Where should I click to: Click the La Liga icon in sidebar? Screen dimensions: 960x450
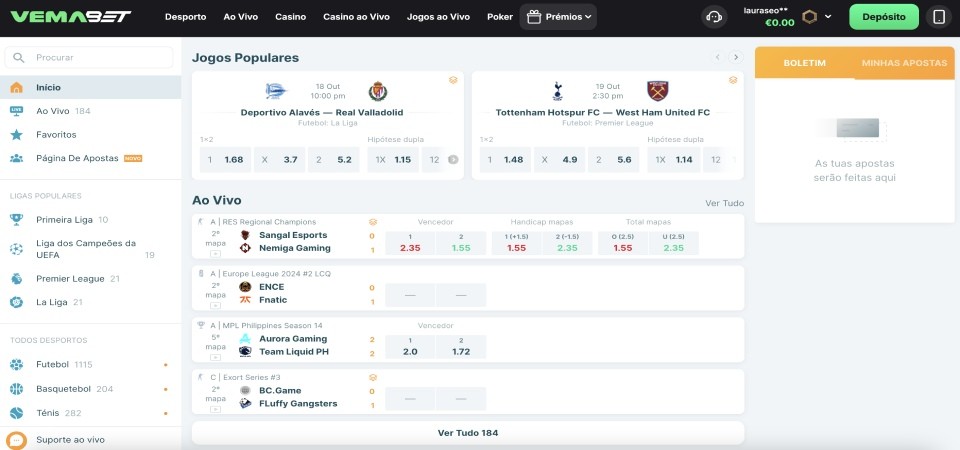point(17,302)
